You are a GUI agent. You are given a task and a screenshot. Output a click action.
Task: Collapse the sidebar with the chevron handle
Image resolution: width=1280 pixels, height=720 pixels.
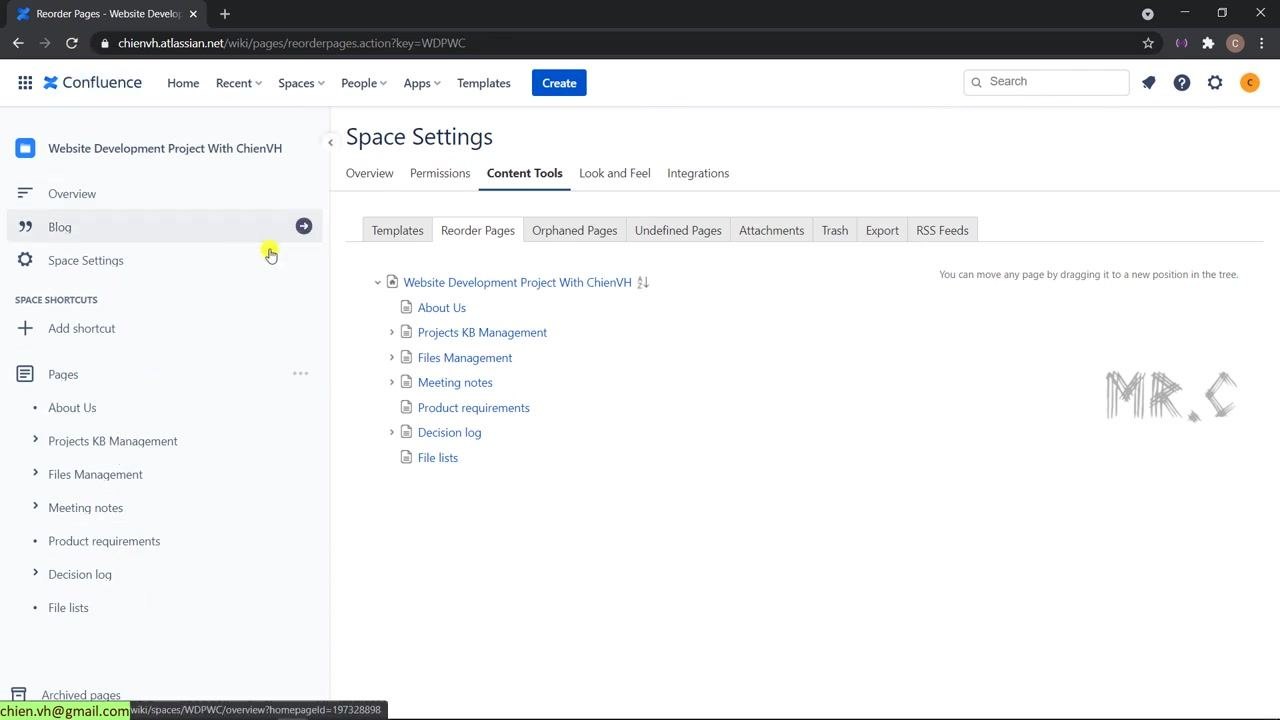[x=330, y=142]
